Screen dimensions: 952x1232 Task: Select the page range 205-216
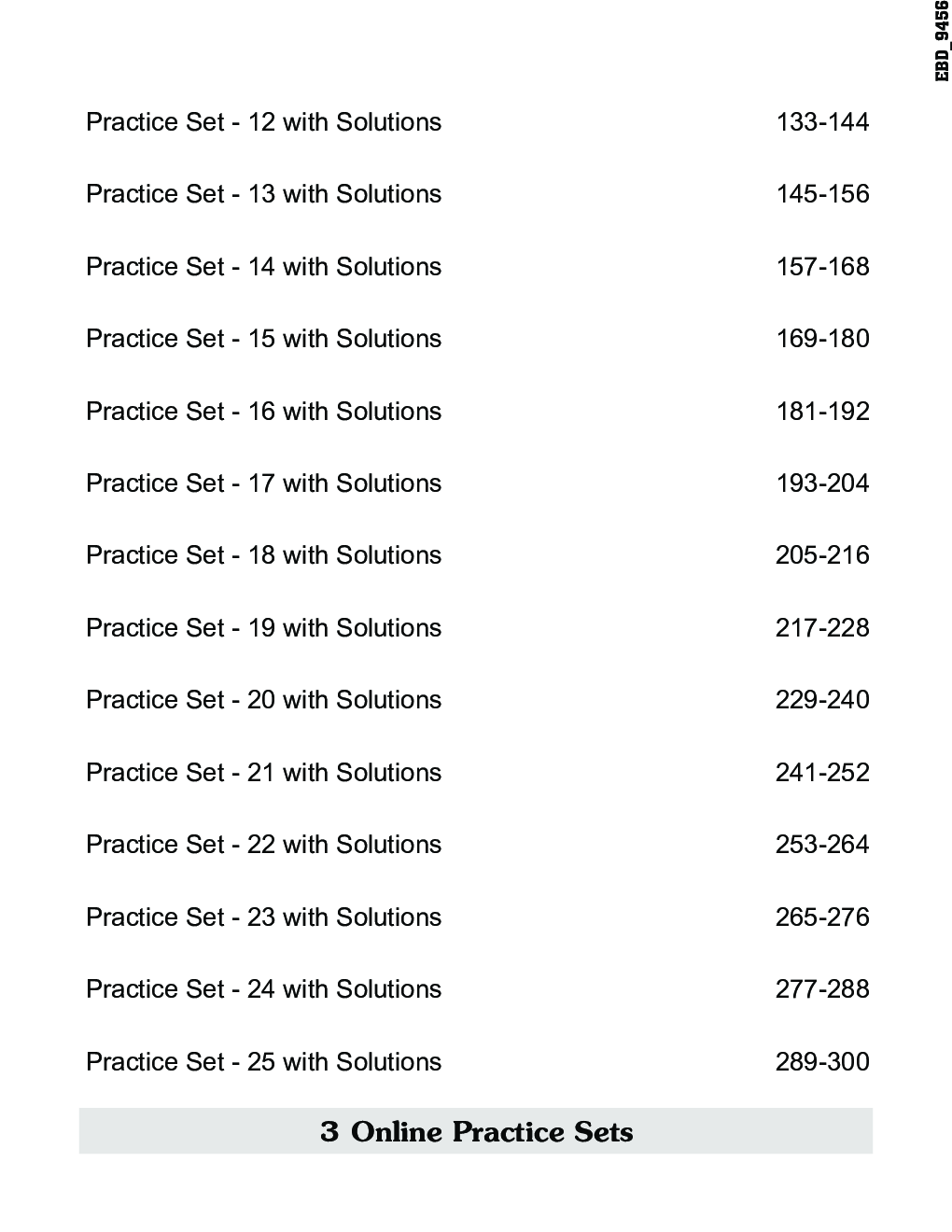(x=822, y=555)
